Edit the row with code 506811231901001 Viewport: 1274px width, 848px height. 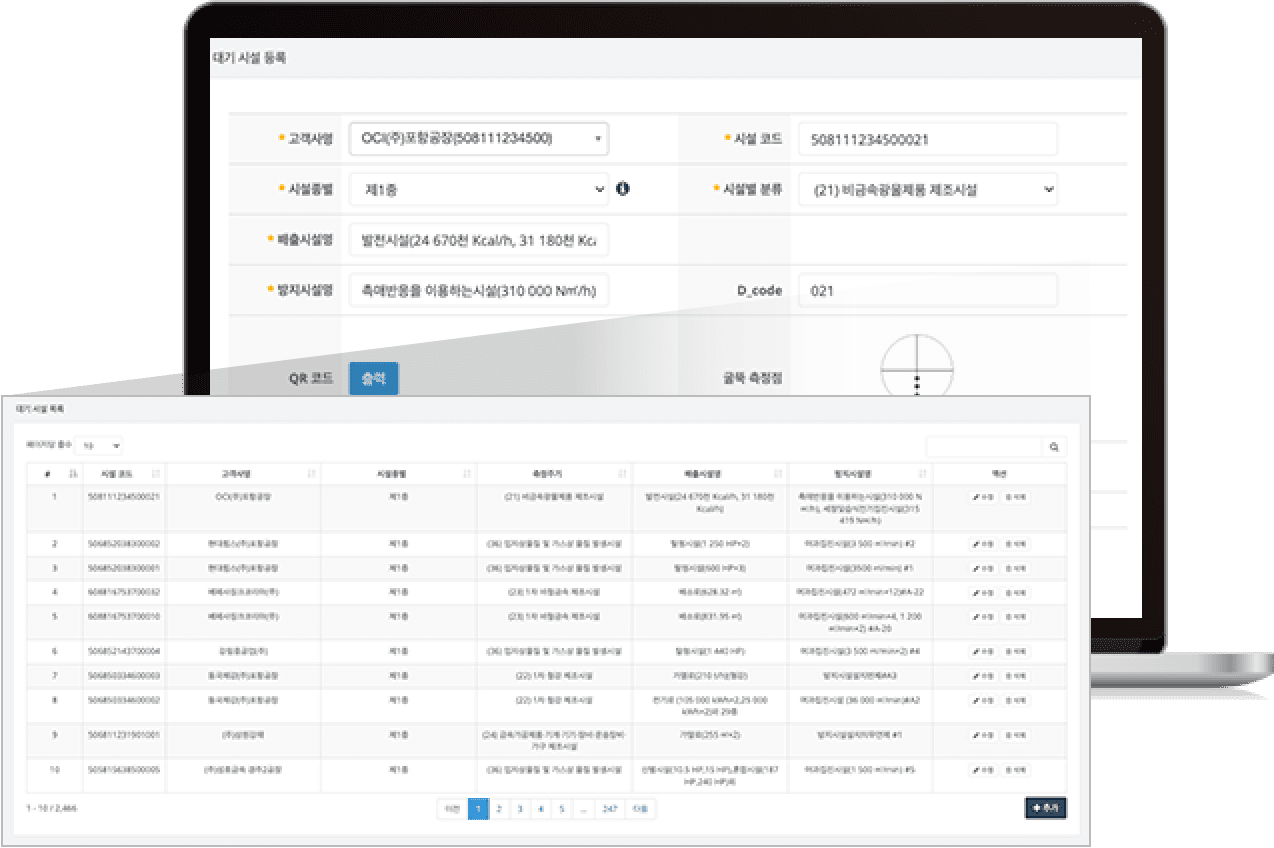[983, 735]
